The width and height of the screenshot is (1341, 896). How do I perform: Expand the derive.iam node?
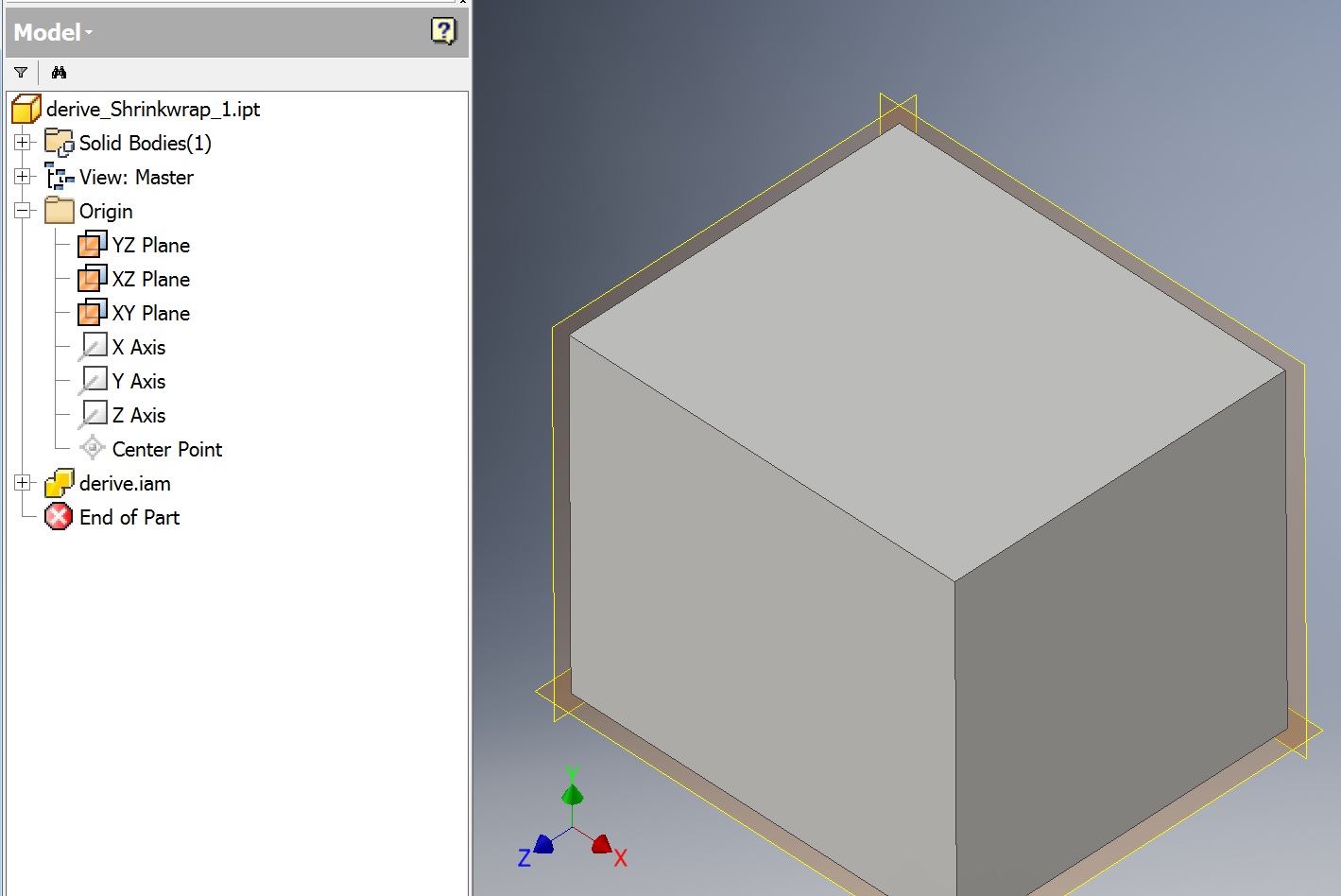[x=22, y=483]
